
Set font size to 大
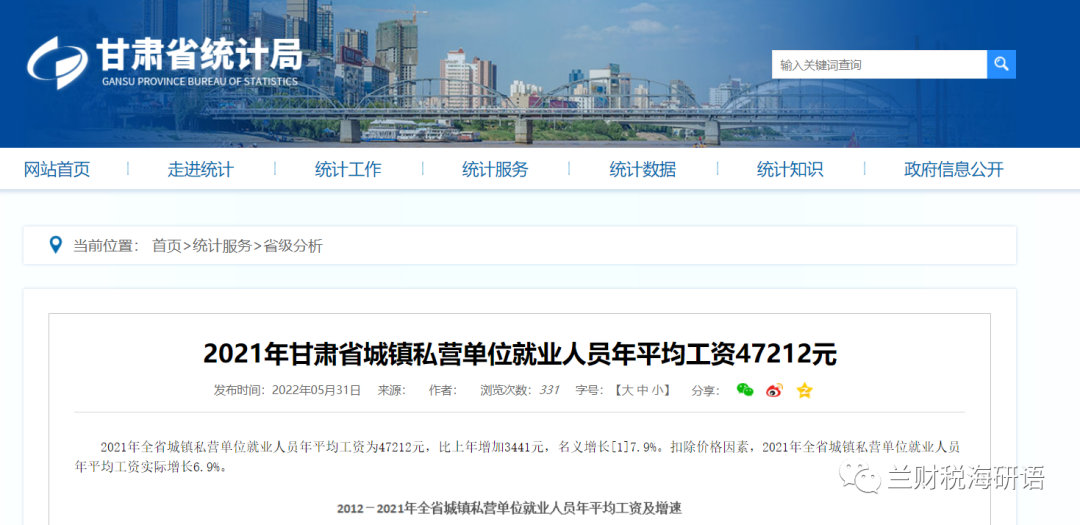(x=627, y=390)
